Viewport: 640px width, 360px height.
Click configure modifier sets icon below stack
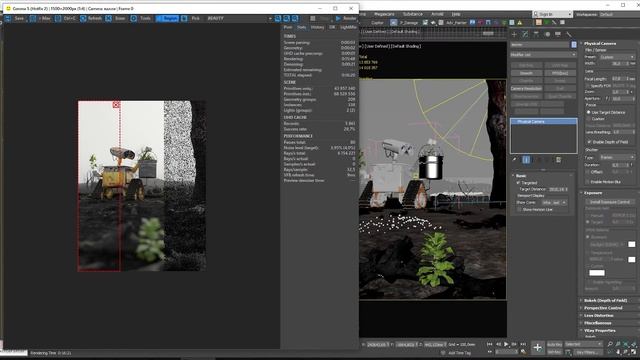pos(558,160)
